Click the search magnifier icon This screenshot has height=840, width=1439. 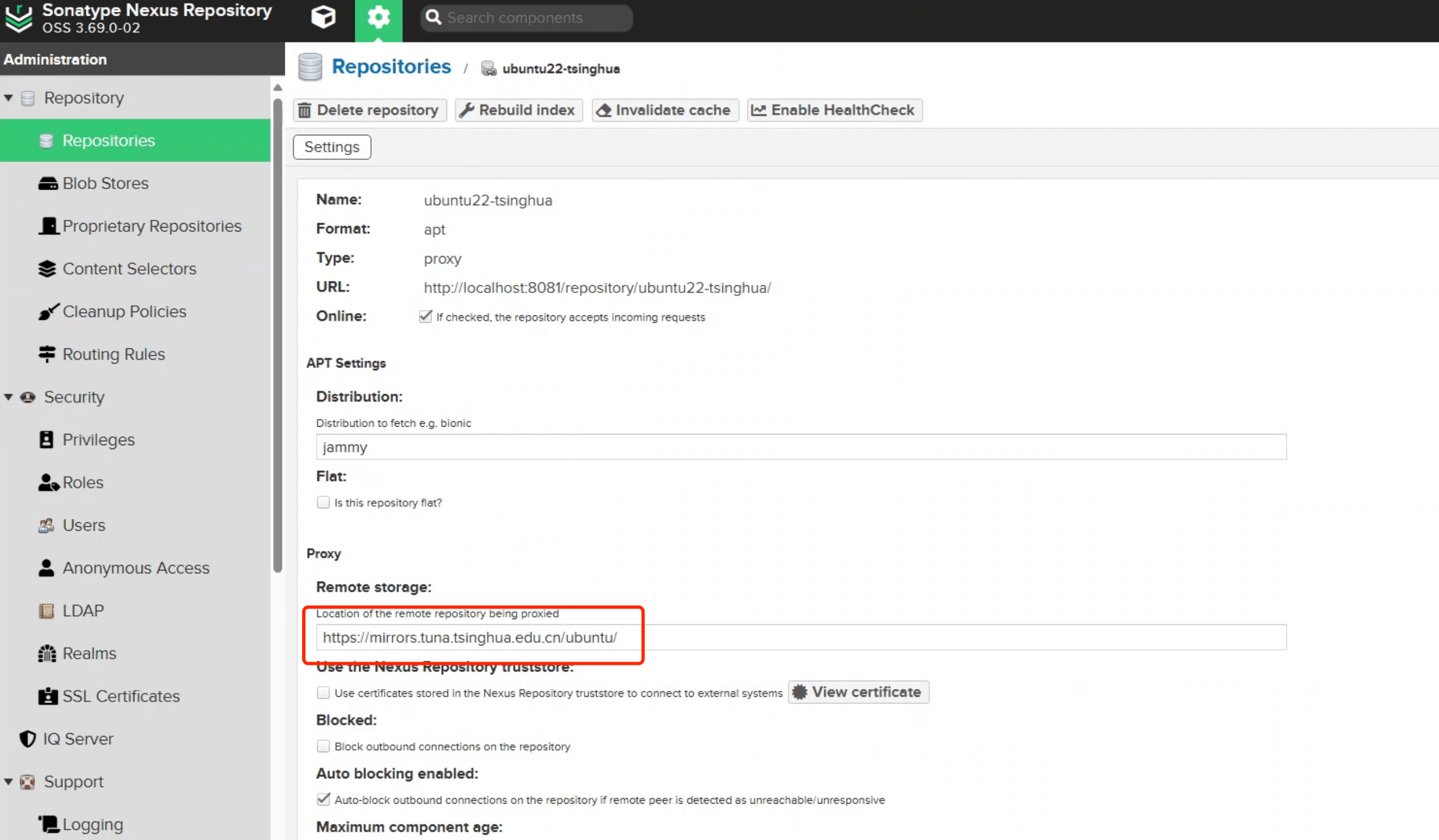434,18
